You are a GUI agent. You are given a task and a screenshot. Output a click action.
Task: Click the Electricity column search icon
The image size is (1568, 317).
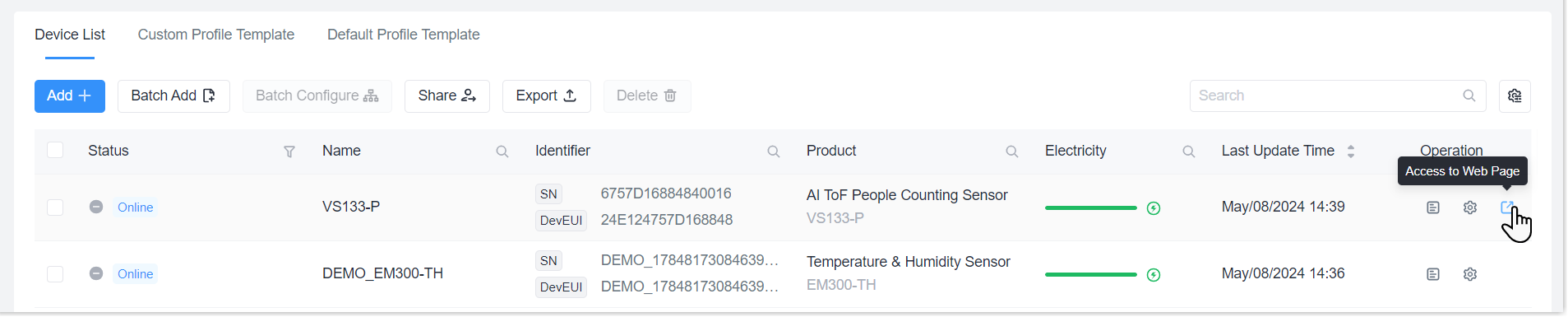pyautogui.click(x=1189, y=152)
